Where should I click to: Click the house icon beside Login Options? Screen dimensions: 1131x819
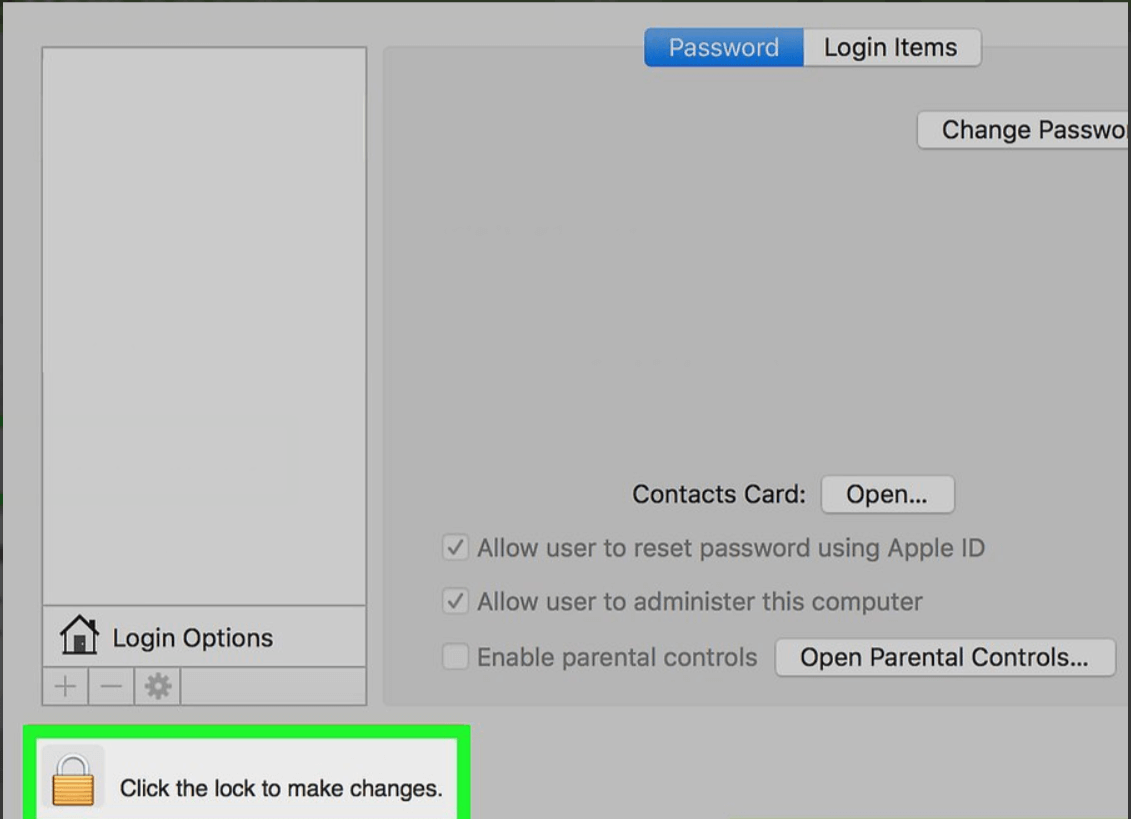coord(79,635)
